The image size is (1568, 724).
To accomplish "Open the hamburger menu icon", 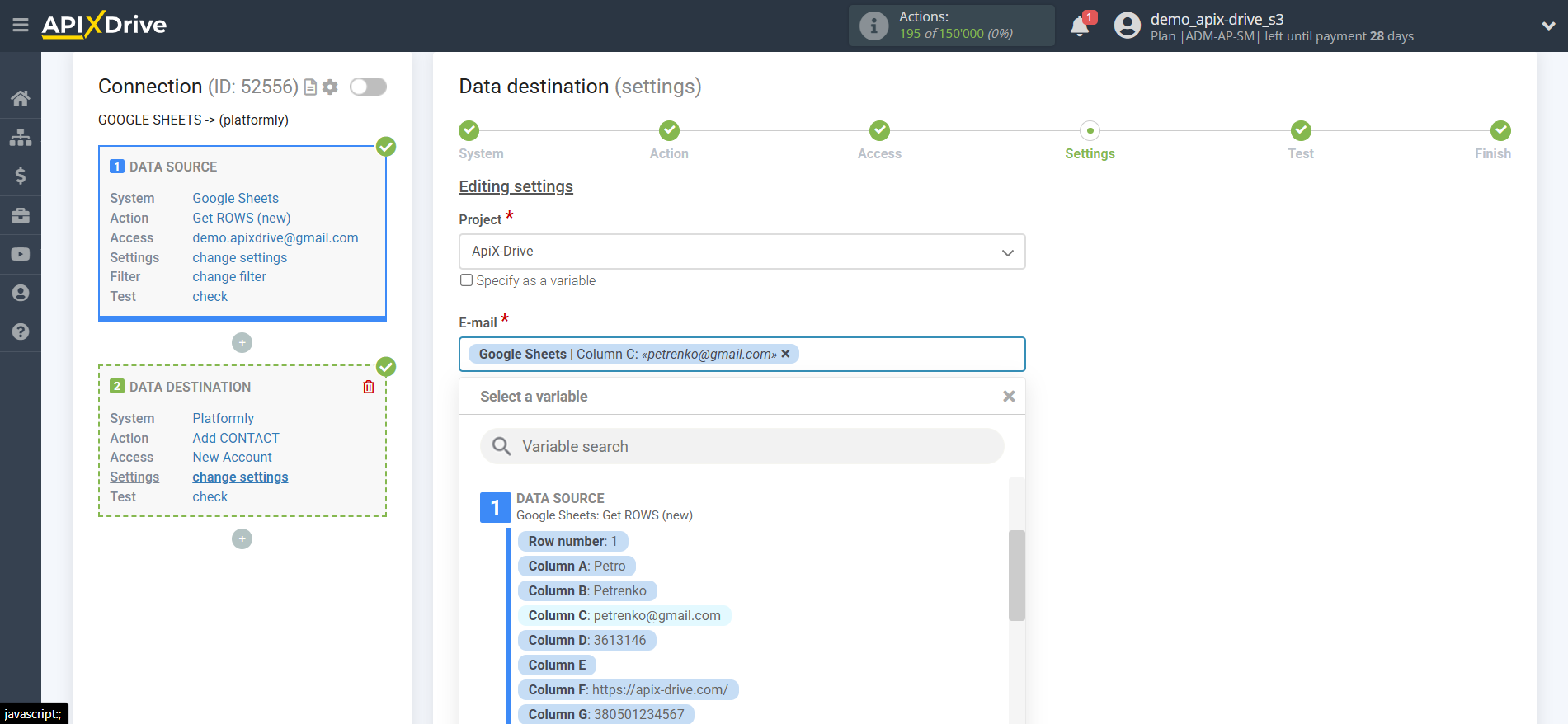I will 21,26.
